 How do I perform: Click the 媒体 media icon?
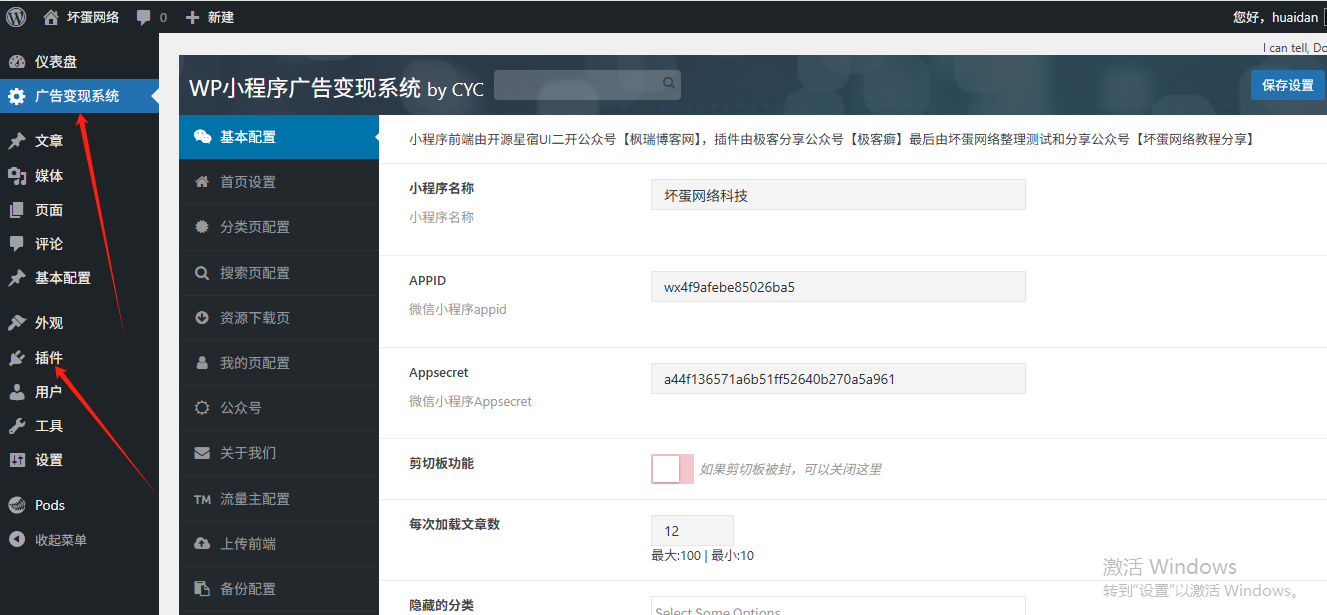coord(16,175)
